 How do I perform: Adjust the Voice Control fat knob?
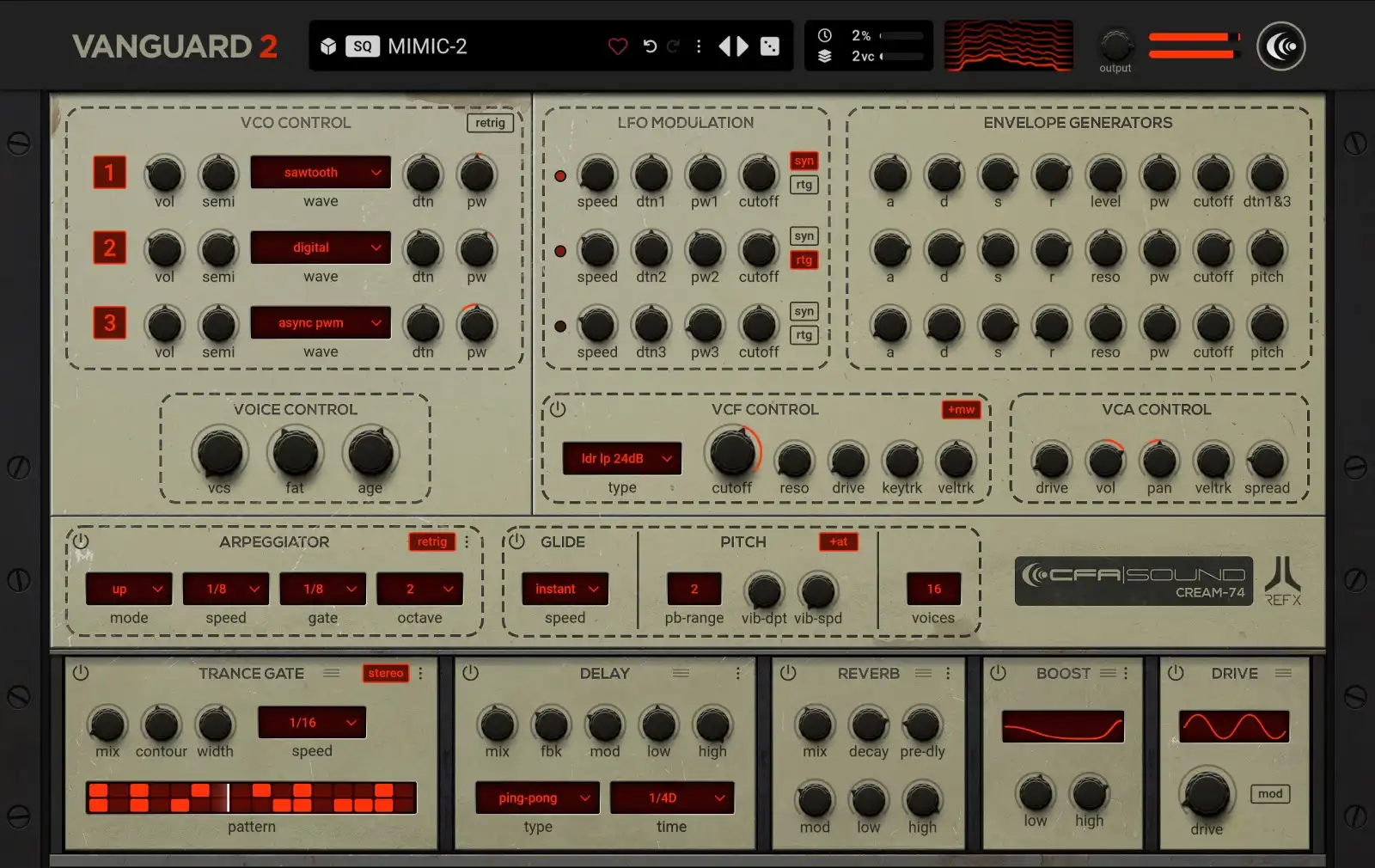295,453
